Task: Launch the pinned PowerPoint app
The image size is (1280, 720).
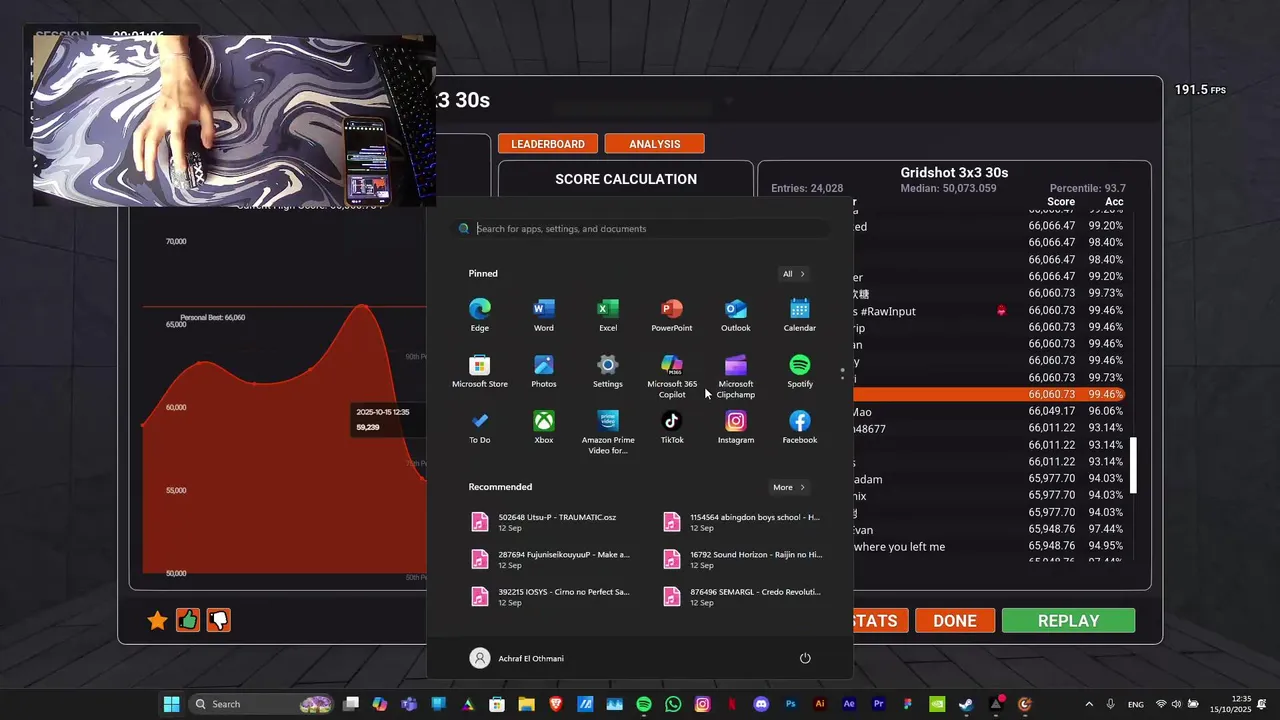Action: tap(672, 315)
